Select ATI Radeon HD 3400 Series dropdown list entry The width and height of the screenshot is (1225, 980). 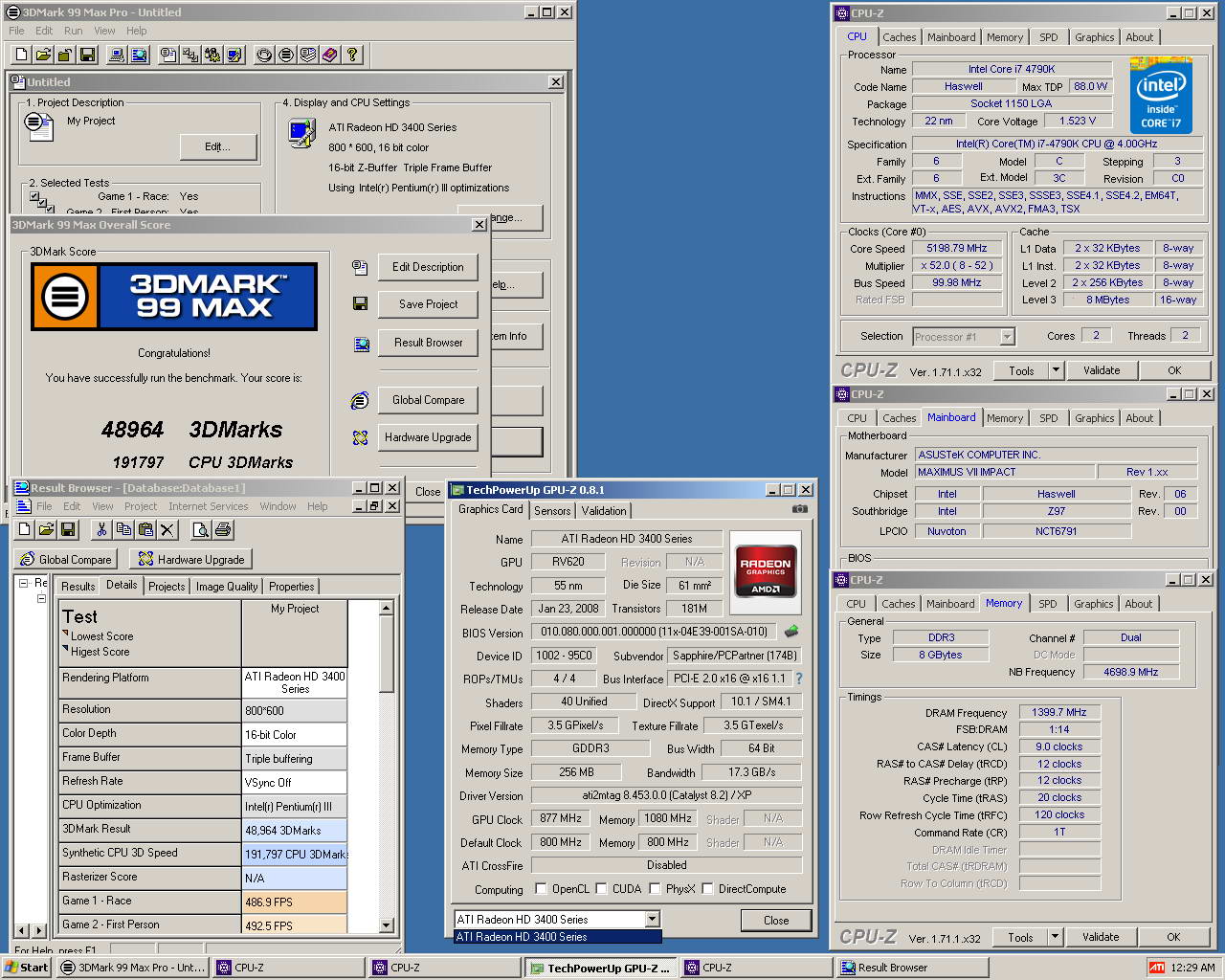[x=557, y=937]
